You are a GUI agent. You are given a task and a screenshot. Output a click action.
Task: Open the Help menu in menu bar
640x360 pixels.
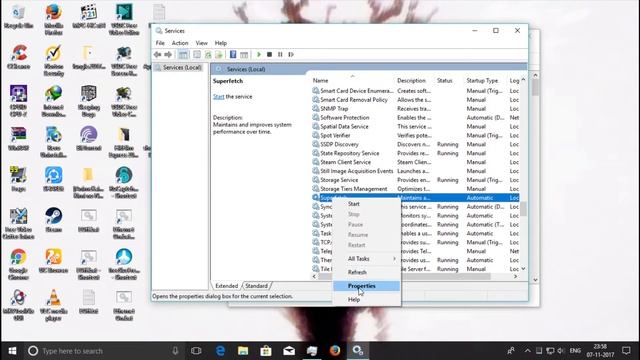click(x=221, y=43)
